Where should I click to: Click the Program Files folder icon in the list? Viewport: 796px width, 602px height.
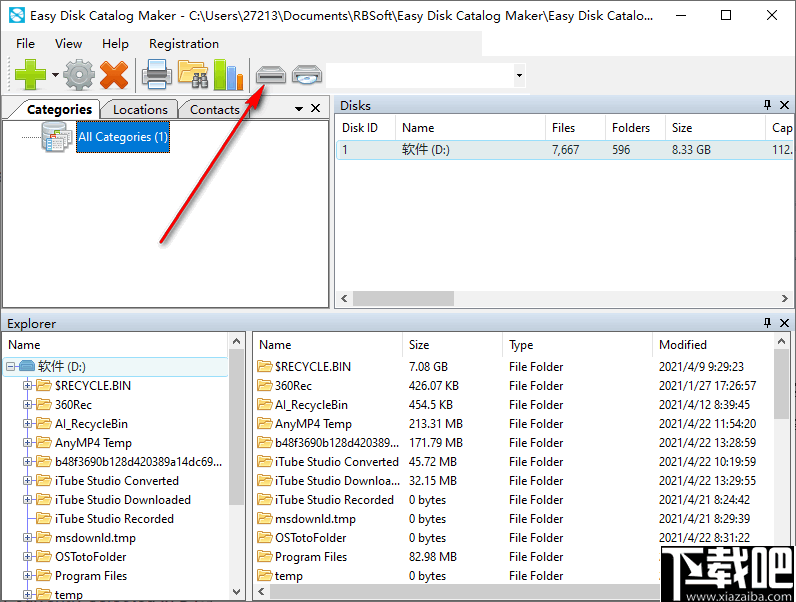264,556
